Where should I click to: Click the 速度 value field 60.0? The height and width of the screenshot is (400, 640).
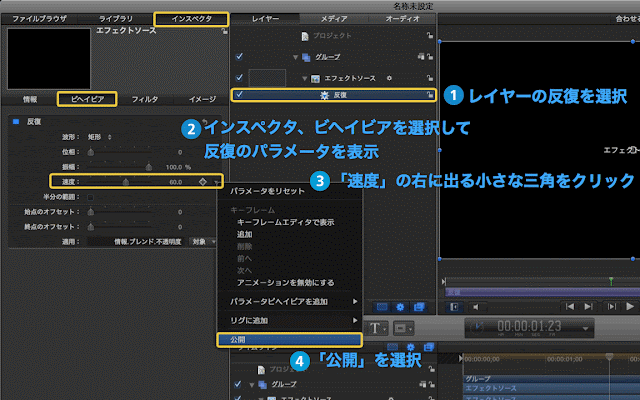[176, 182]
